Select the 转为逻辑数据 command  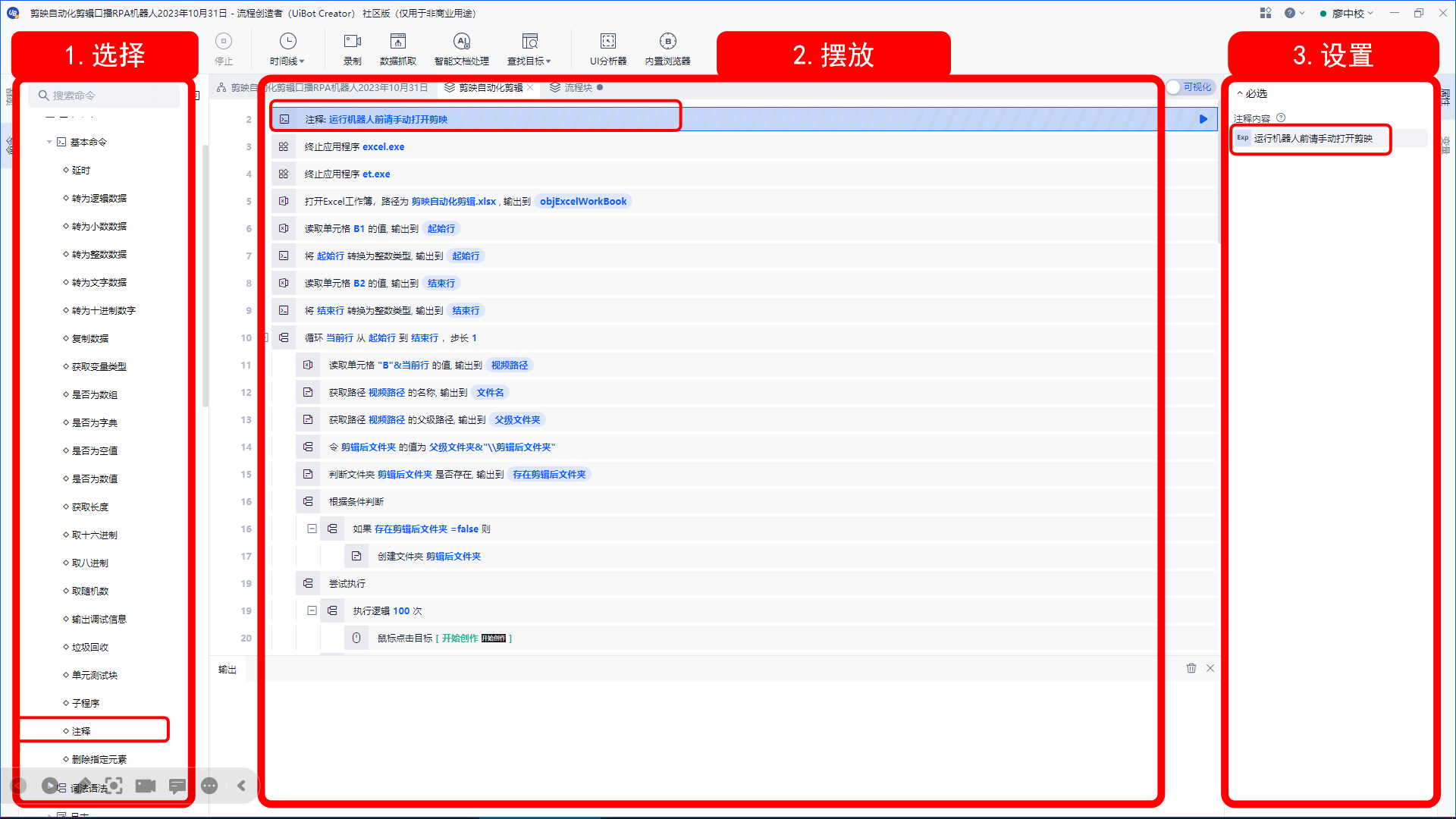99,198
